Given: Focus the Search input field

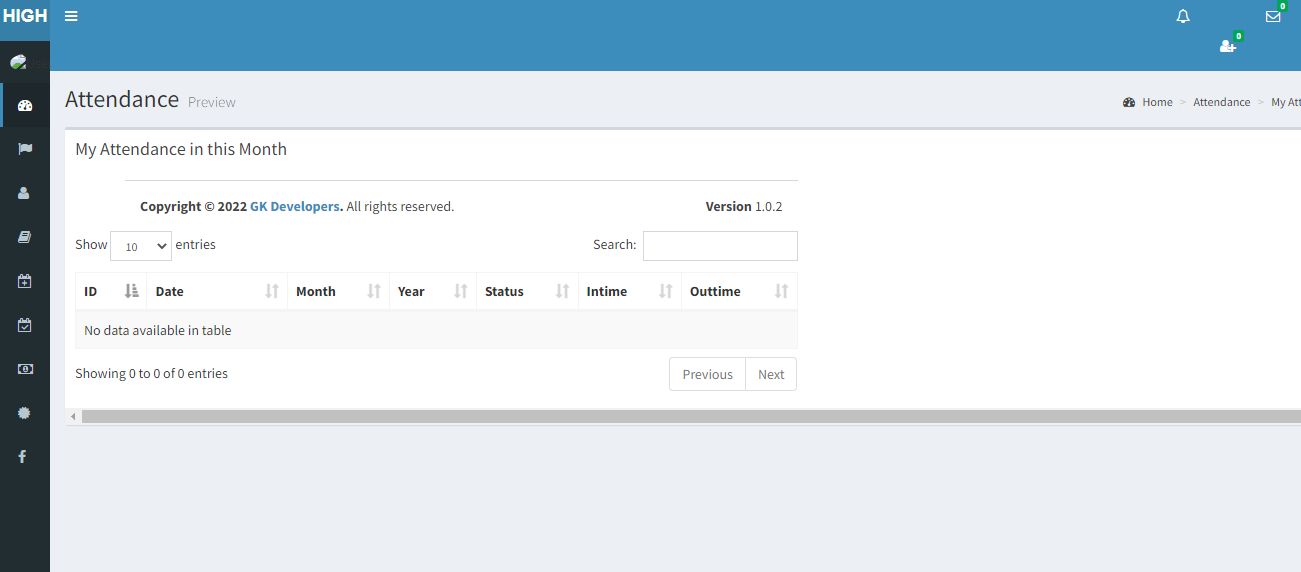Looking at the screenshot, I should pyautogui.click(x=720, y=246).
